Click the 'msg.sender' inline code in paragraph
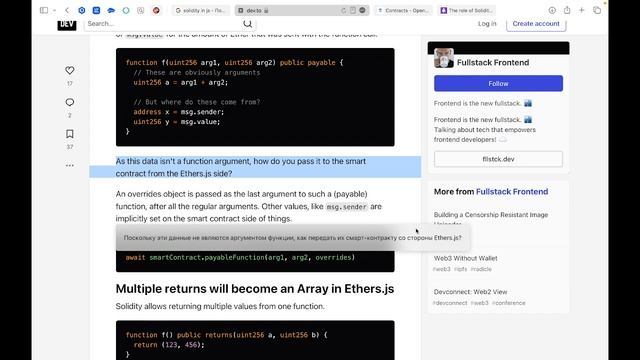The width and height of the screenshot is (640, 360). (x=347, y=207)
